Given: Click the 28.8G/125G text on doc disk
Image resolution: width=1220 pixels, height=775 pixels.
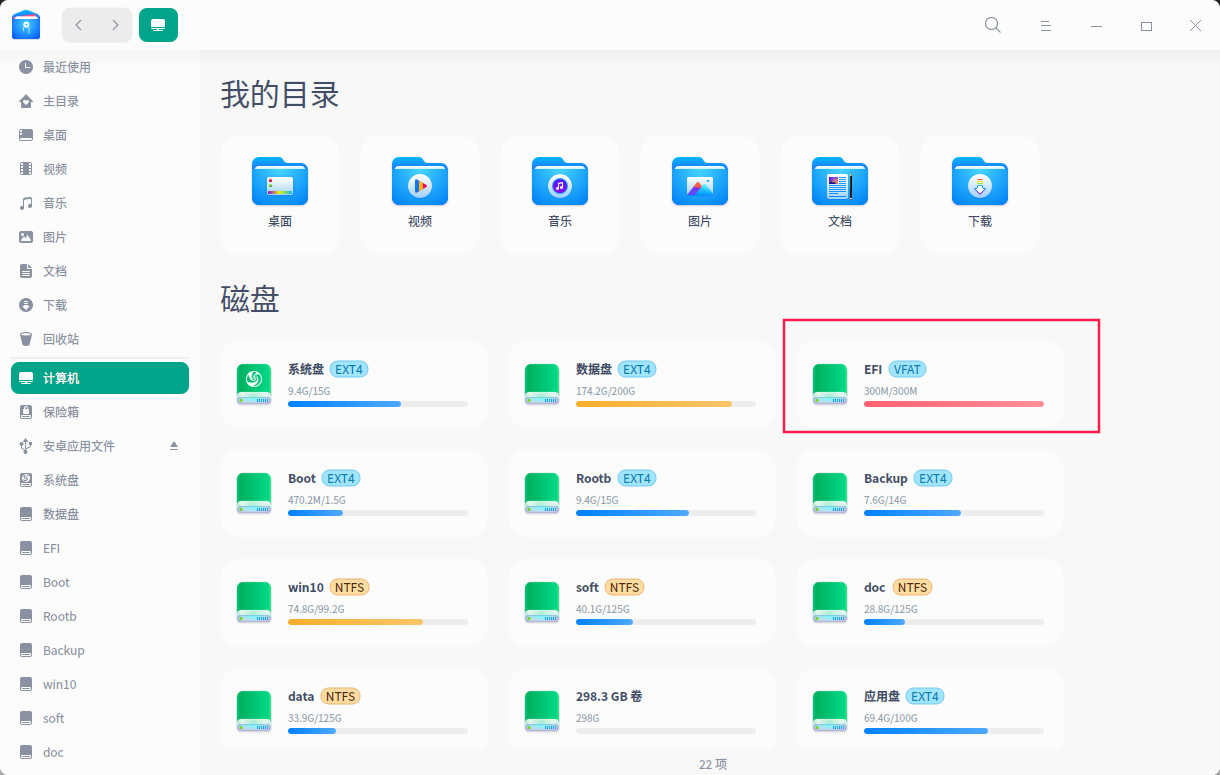Looking at the screenshot, I should point(890,609).
